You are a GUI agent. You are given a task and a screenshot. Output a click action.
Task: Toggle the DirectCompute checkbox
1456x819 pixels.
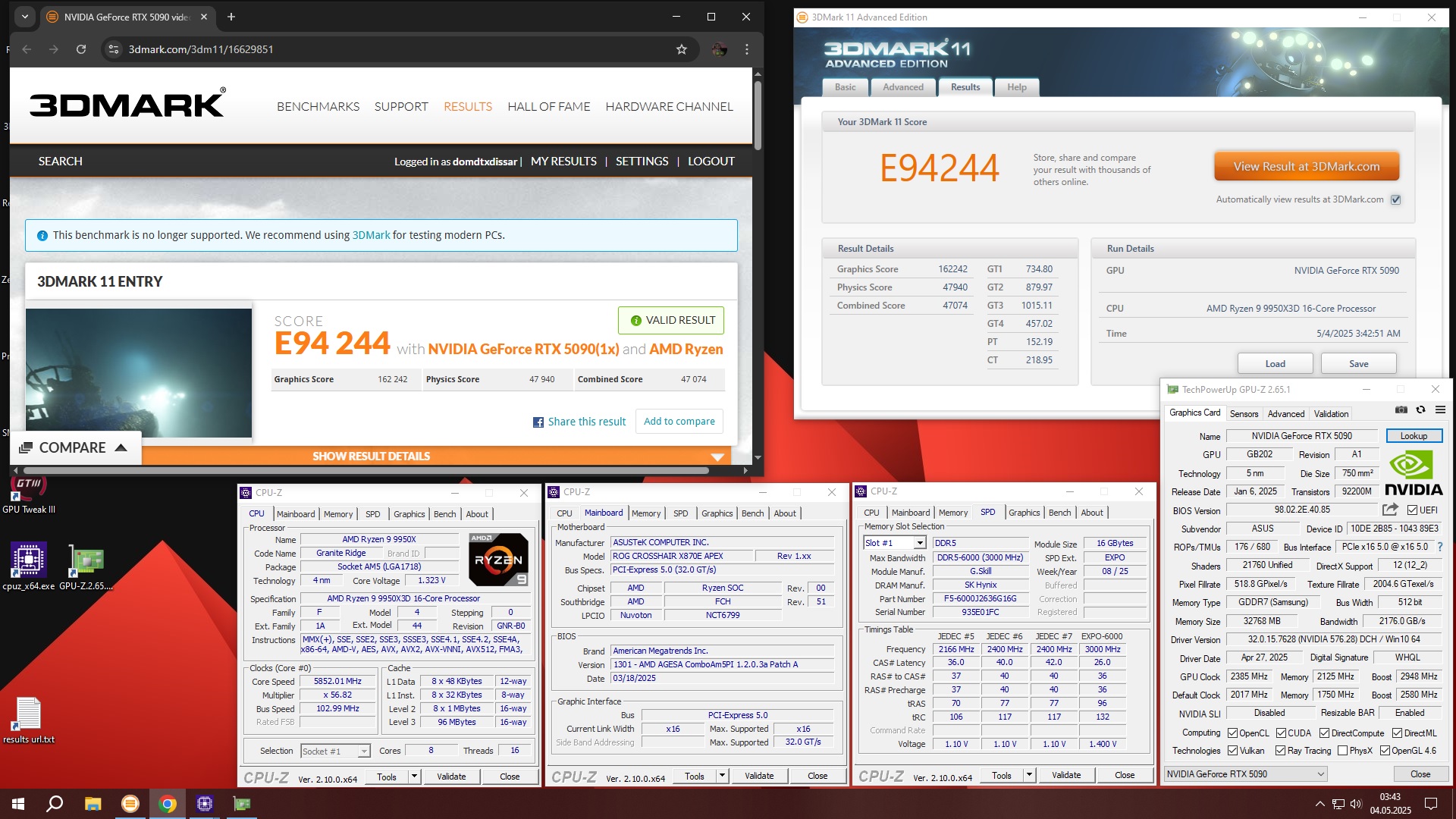(x=1324, y=733)
